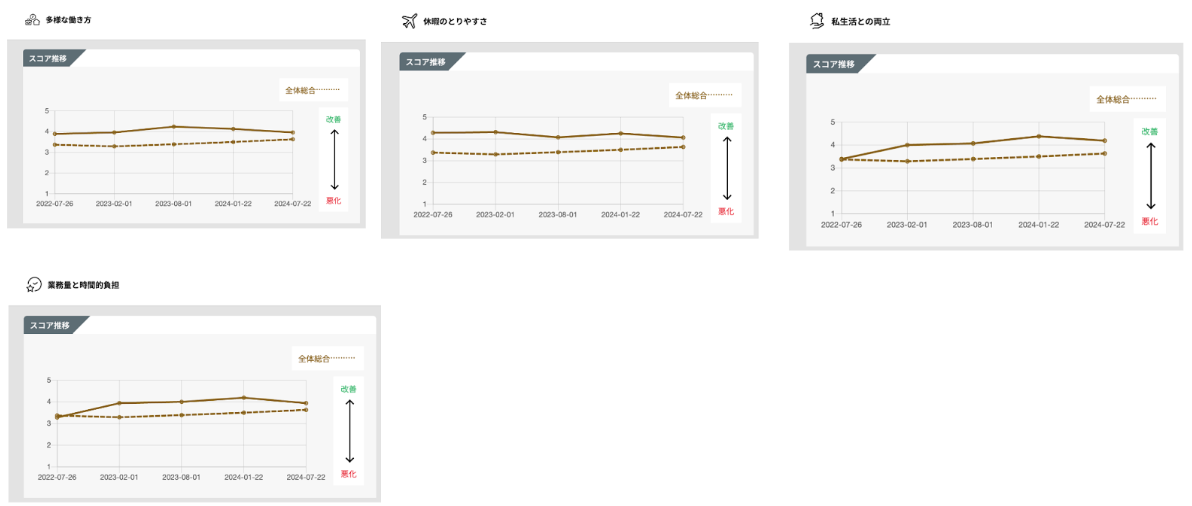This screenshot has height=506, width=1192.
Task: Click 2024-07-22 axis label in 多様な働き方 chart
Action: pyautogui.click(x=292, y=204)
